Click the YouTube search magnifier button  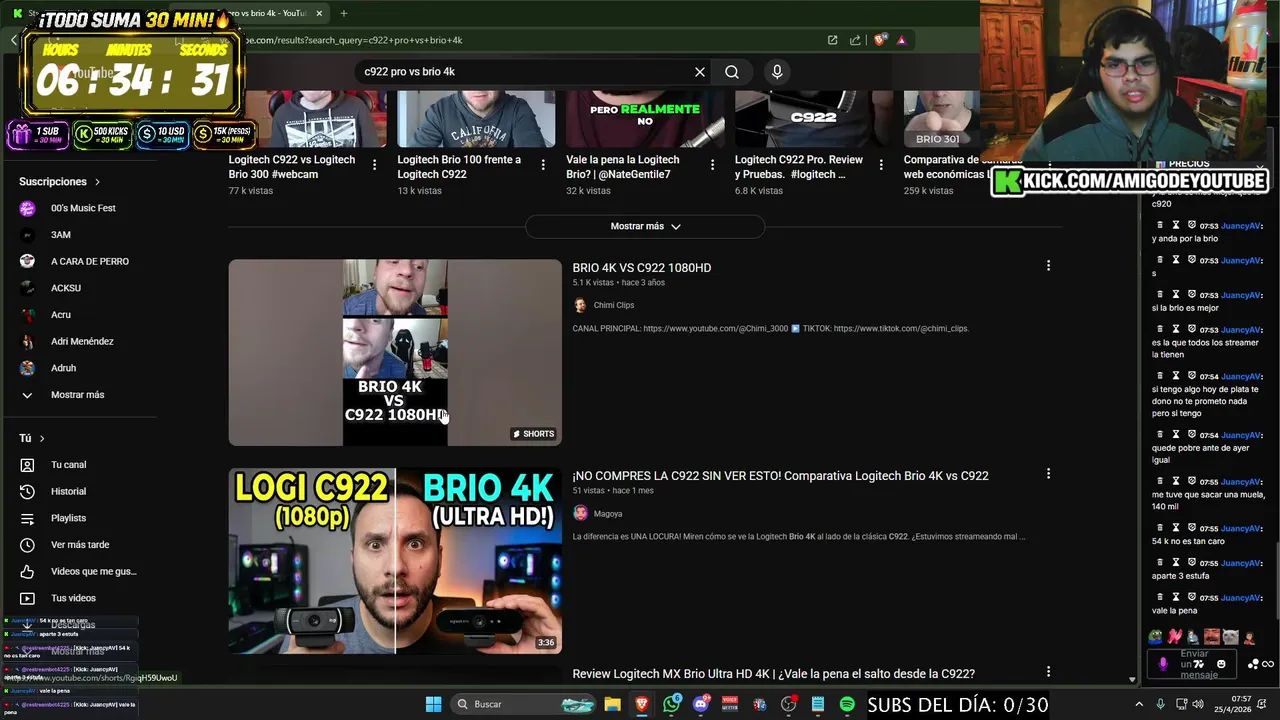[732, 72]
